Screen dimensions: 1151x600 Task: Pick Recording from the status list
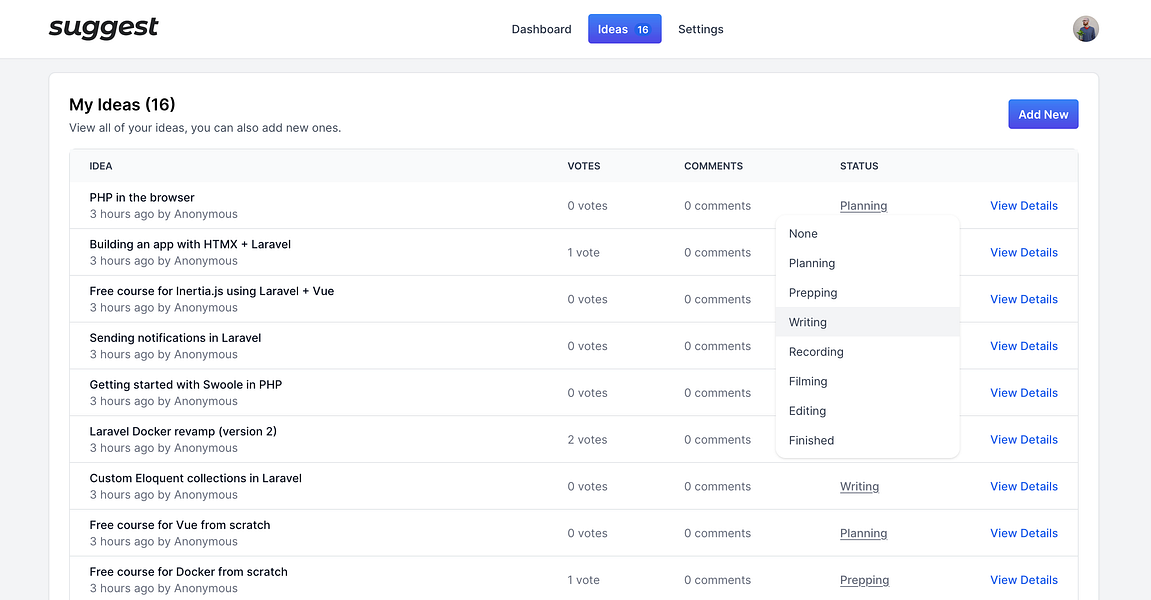coord(816,352)
